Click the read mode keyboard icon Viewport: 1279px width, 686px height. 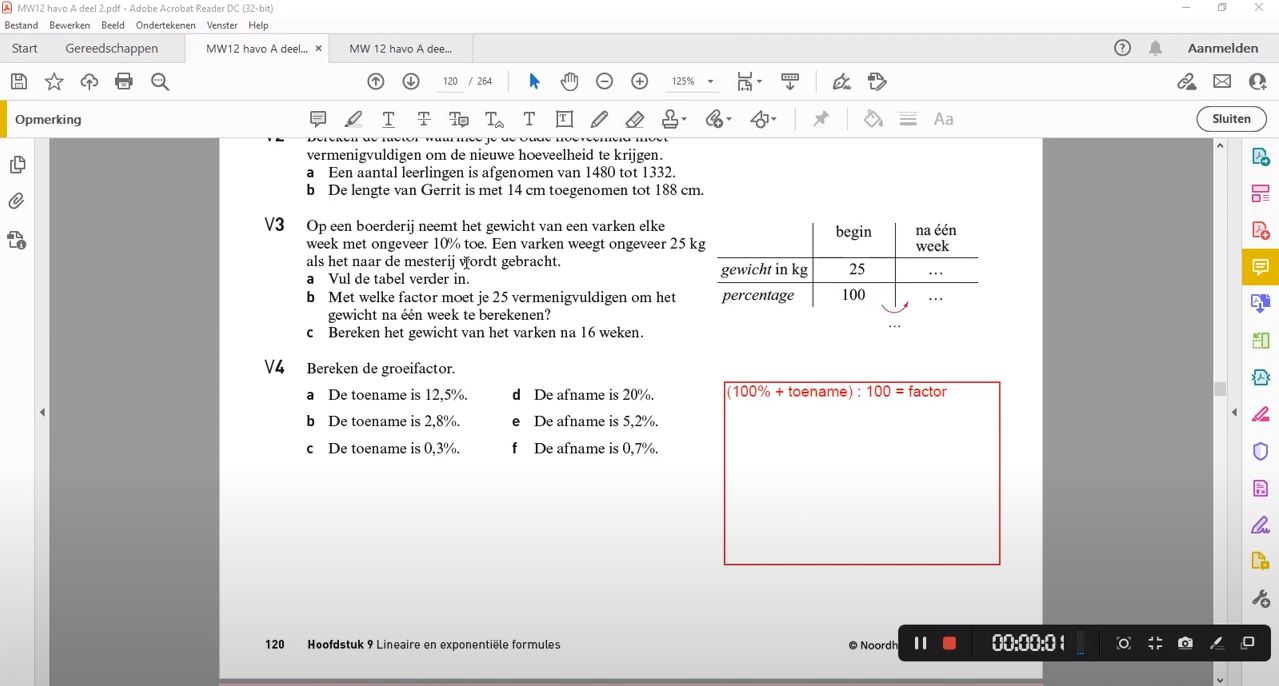790,82
